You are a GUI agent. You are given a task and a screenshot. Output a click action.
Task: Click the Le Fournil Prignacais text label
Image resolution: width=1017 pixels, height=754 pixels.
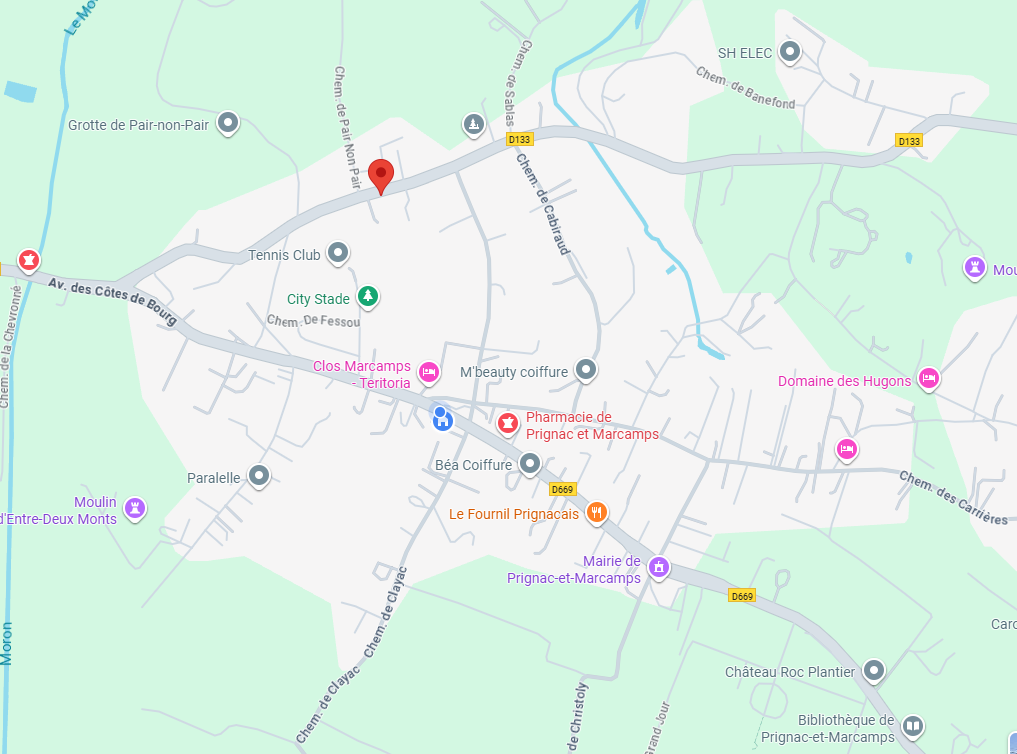coord(514,514)
